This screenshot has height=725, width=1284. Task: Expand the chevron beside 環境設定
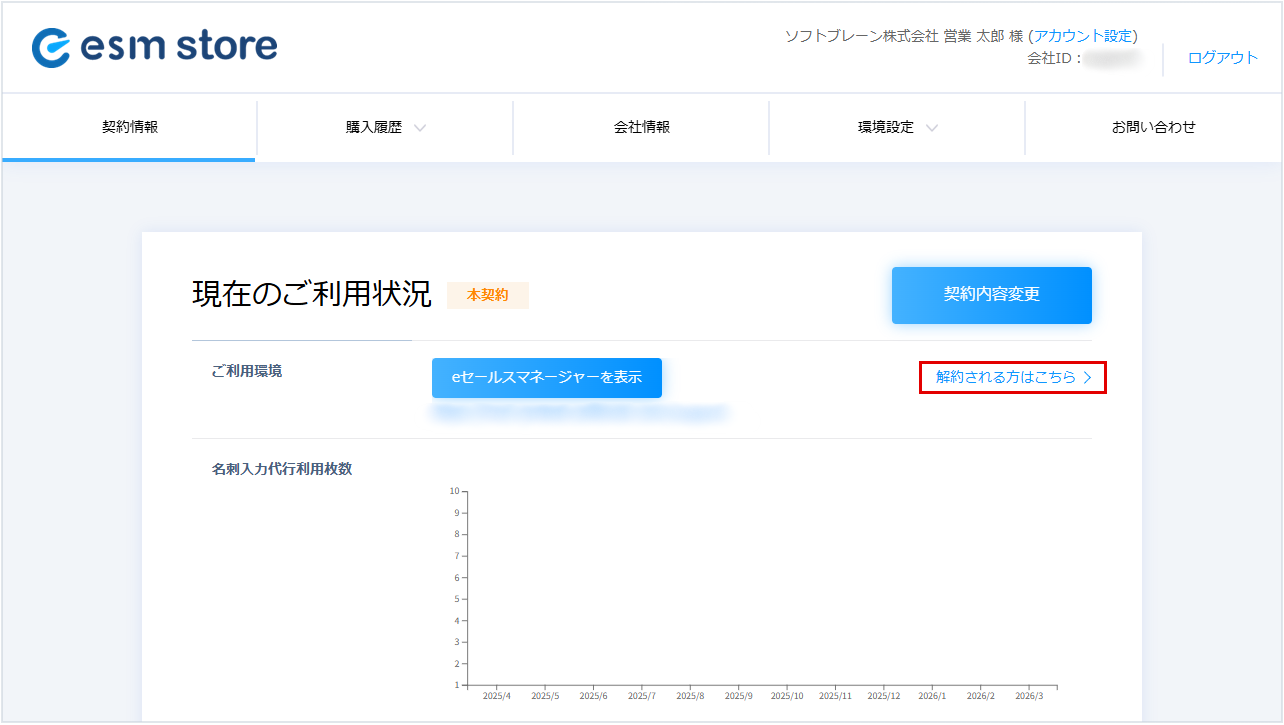[932, 128]
